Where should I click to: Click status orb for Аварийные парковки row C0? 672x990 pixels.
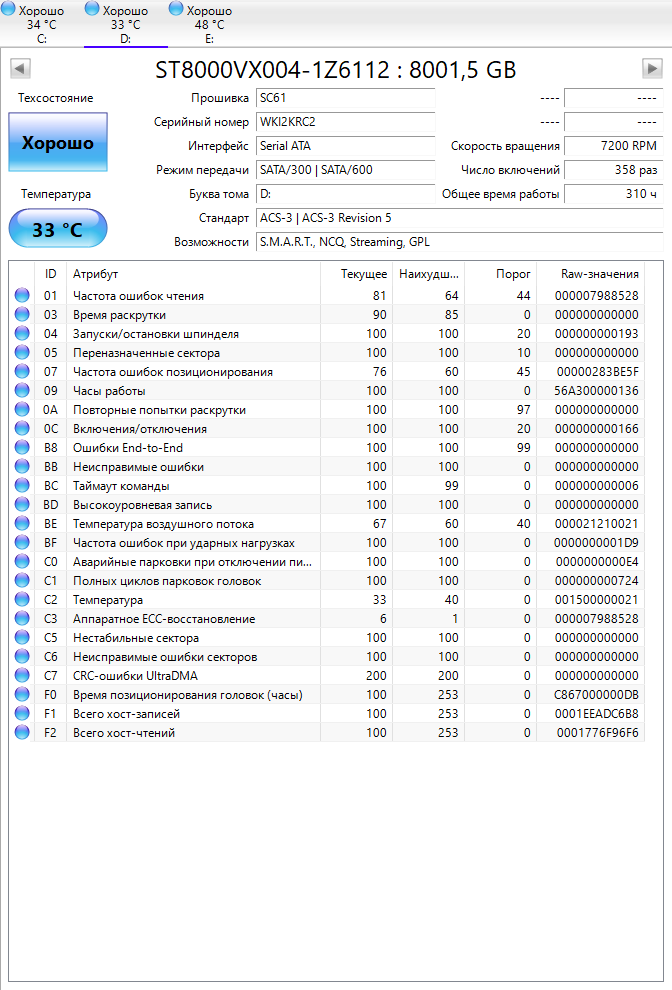click(x=22, y=561)
